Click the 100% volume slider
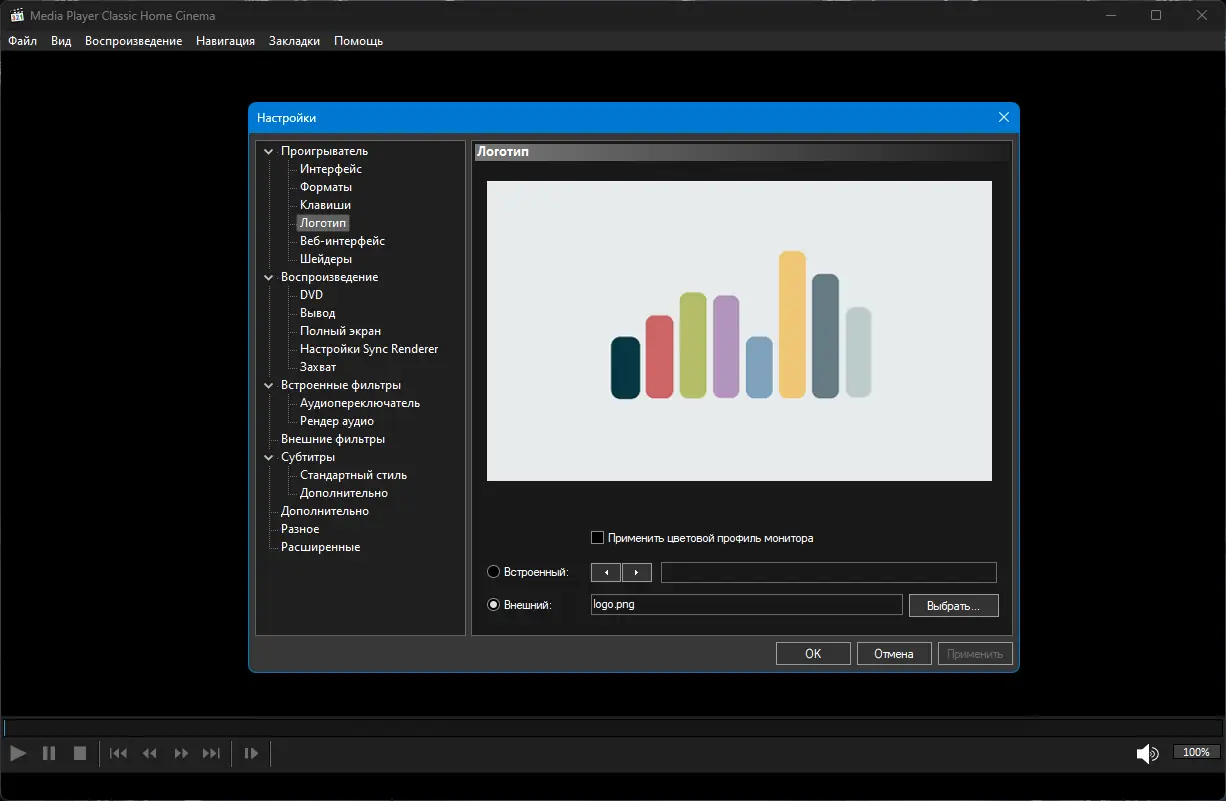 (1196, 753)
